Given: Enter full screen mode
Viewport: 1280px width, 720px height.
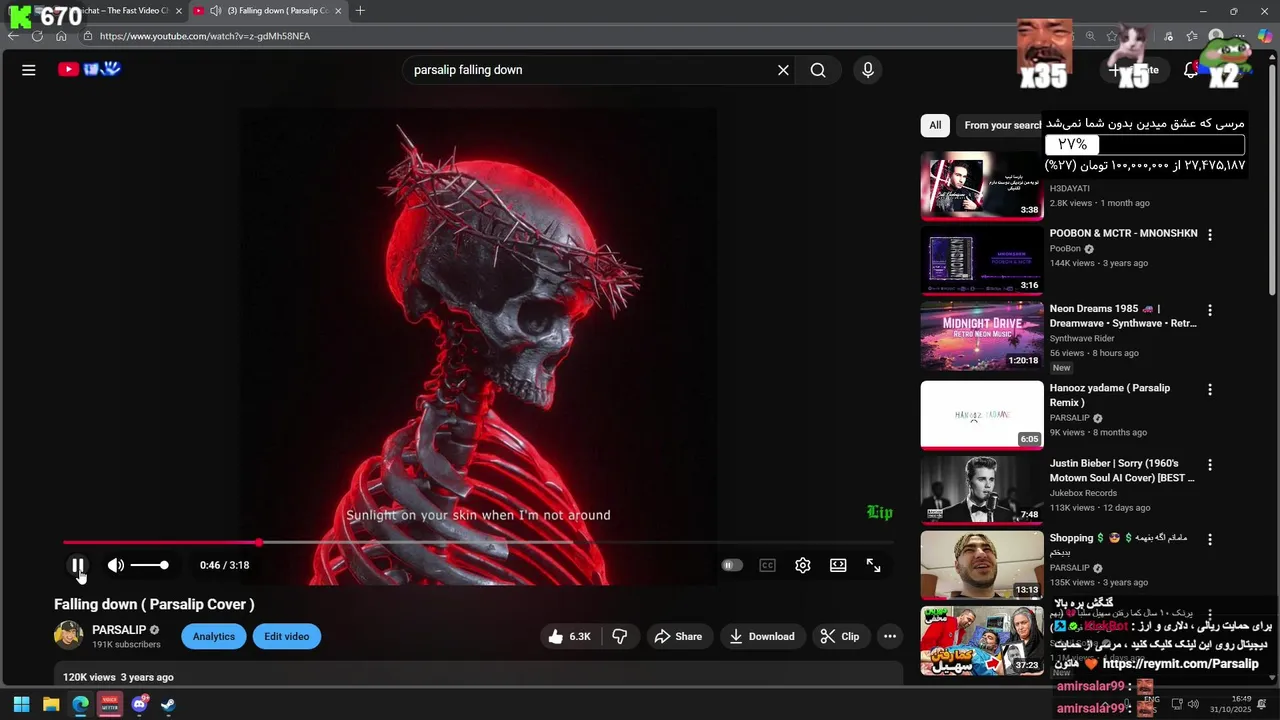Looking at the screenshot, I should [874, 565].
